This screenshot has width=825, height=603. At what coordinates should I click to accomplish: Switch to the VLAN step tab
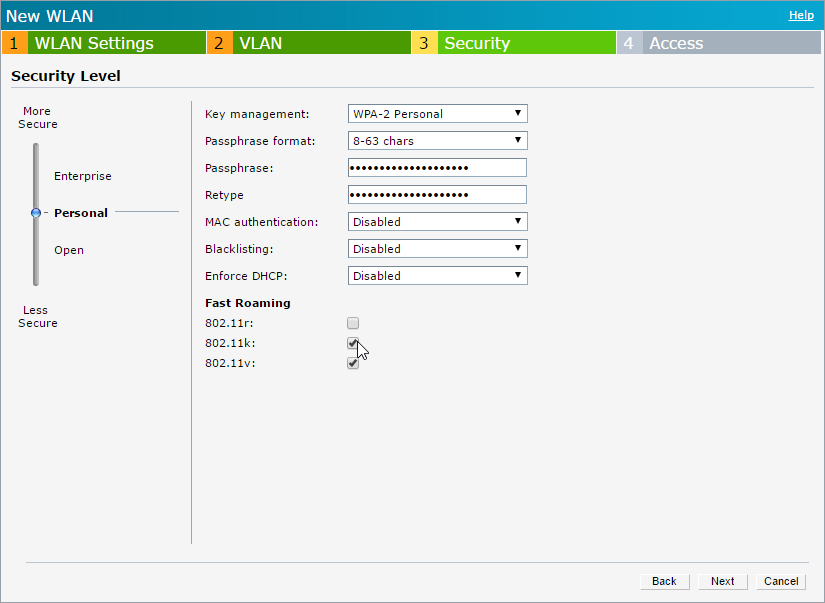click(x=309, y=43)
